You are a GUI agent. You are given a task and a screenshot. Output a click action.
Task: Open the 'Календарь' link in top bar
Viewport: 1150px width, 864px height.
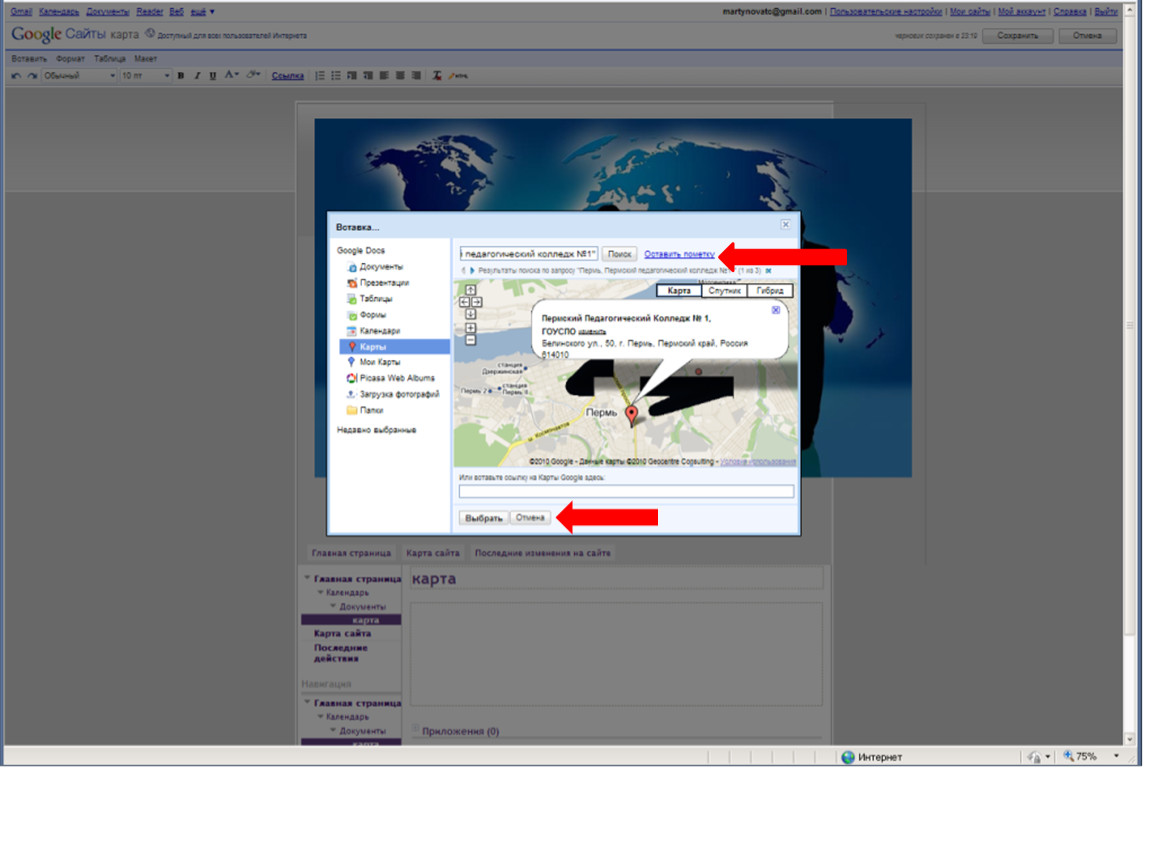tap(59, 12)
